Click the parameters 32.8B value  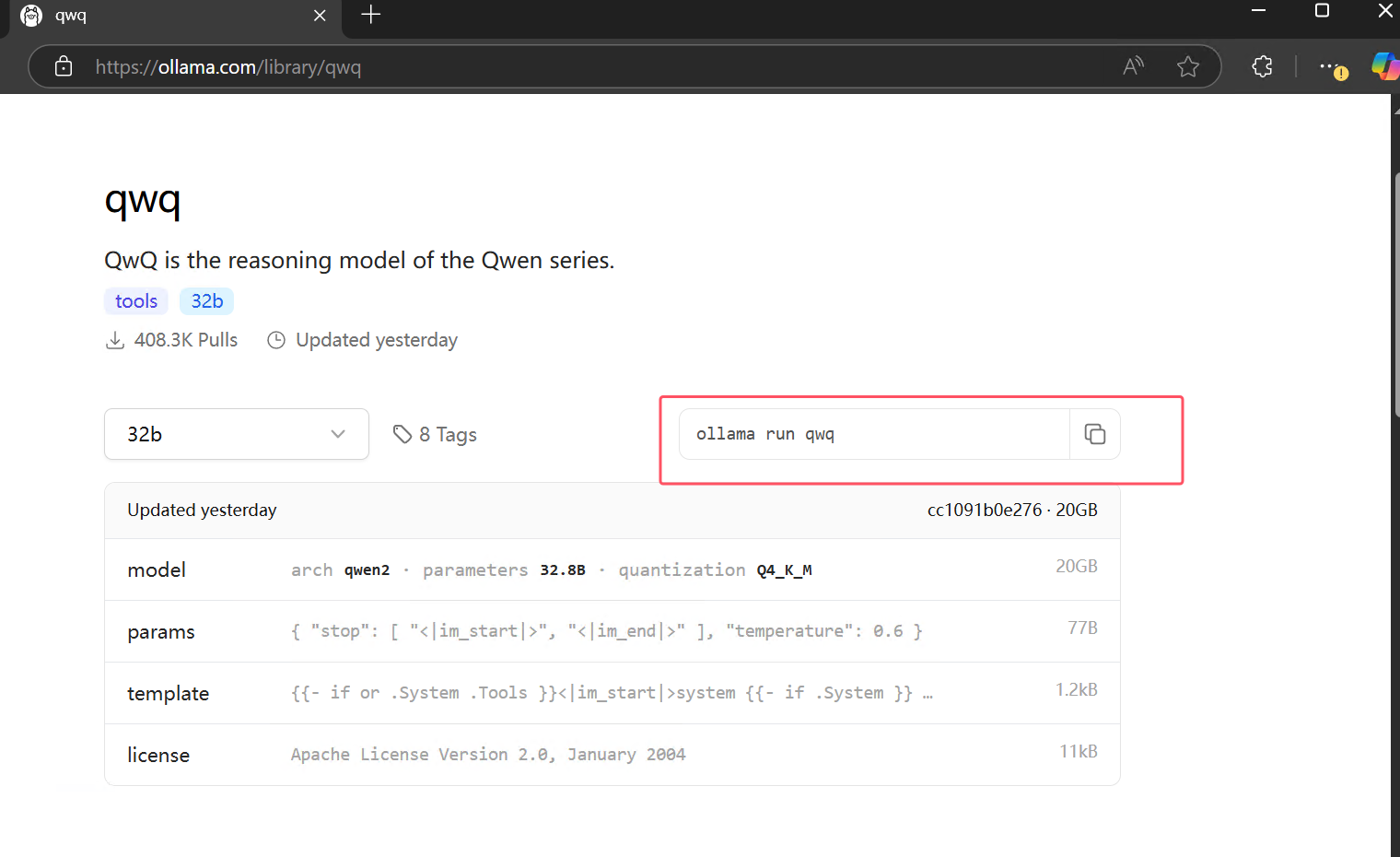(x=563, y=570)
